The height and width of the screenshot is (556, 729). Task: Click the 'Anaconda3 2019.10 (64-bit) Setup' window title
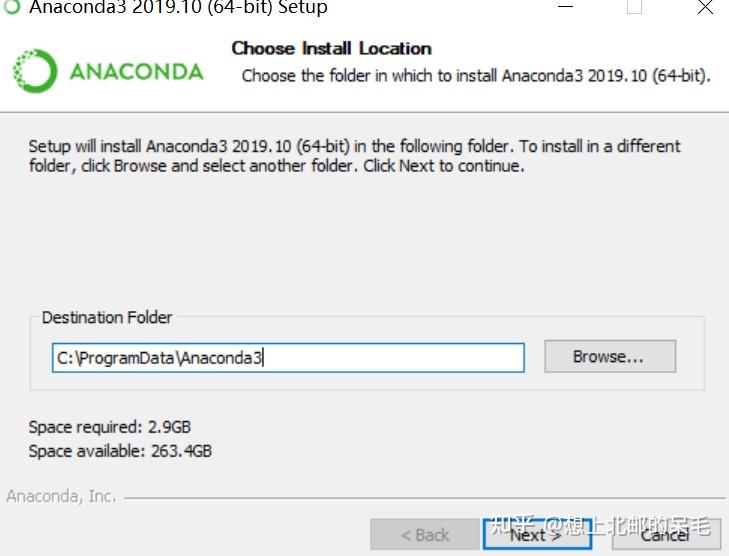click(x=179, y=7)
